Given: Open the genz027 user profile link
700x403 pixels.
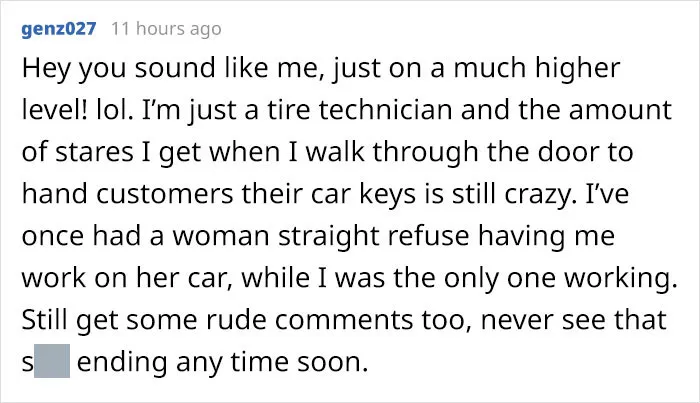Looking at the screenshot, I should click(58, 29).
